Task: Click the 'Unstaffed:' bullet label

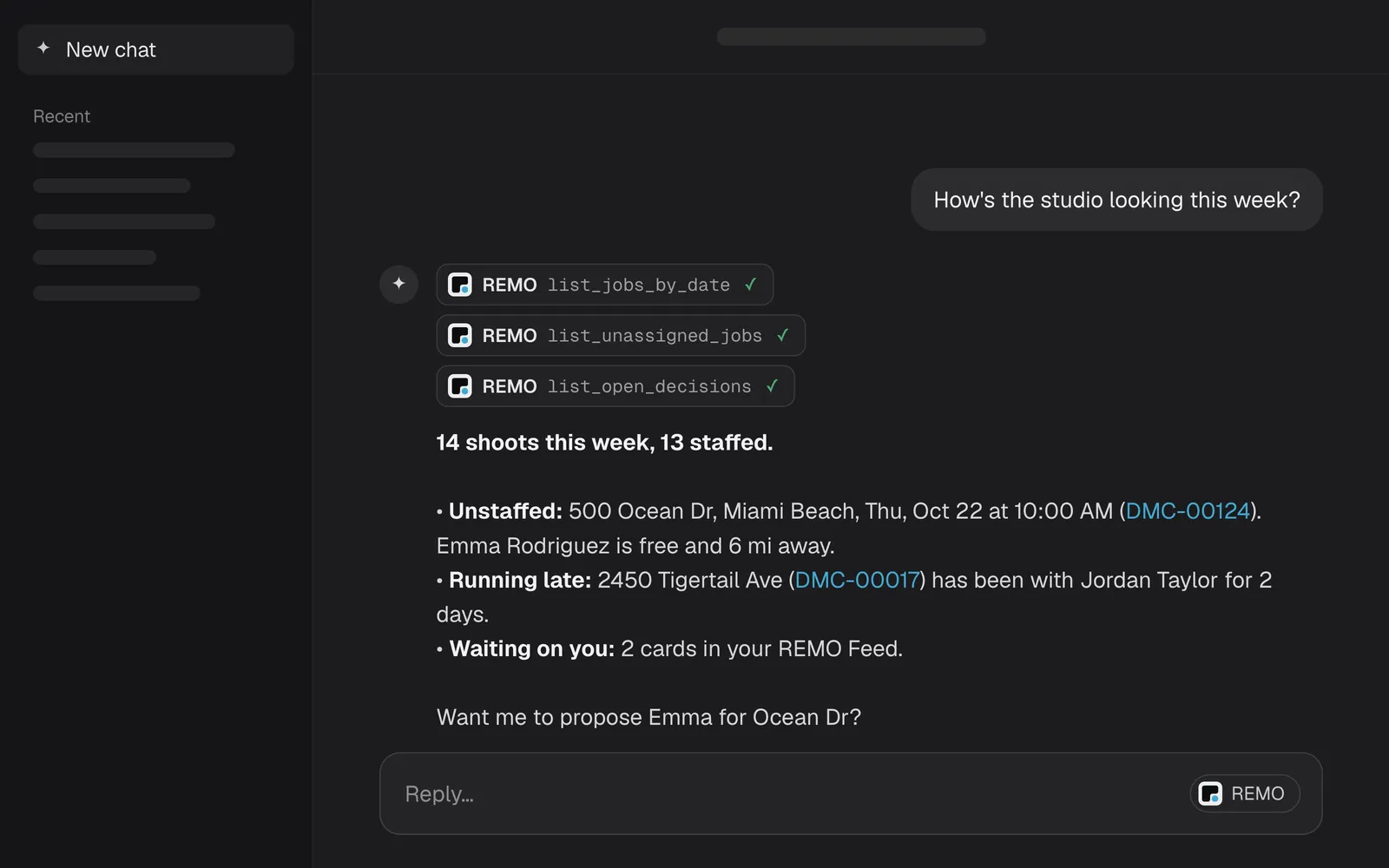Action: click(x=505, y=511)
